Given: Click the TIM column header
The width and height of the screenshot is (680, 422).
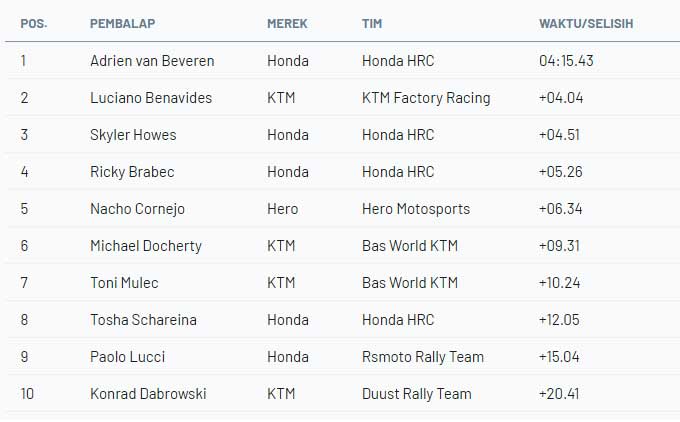Looking at the screenshot, I should click(x=372, y=23).
